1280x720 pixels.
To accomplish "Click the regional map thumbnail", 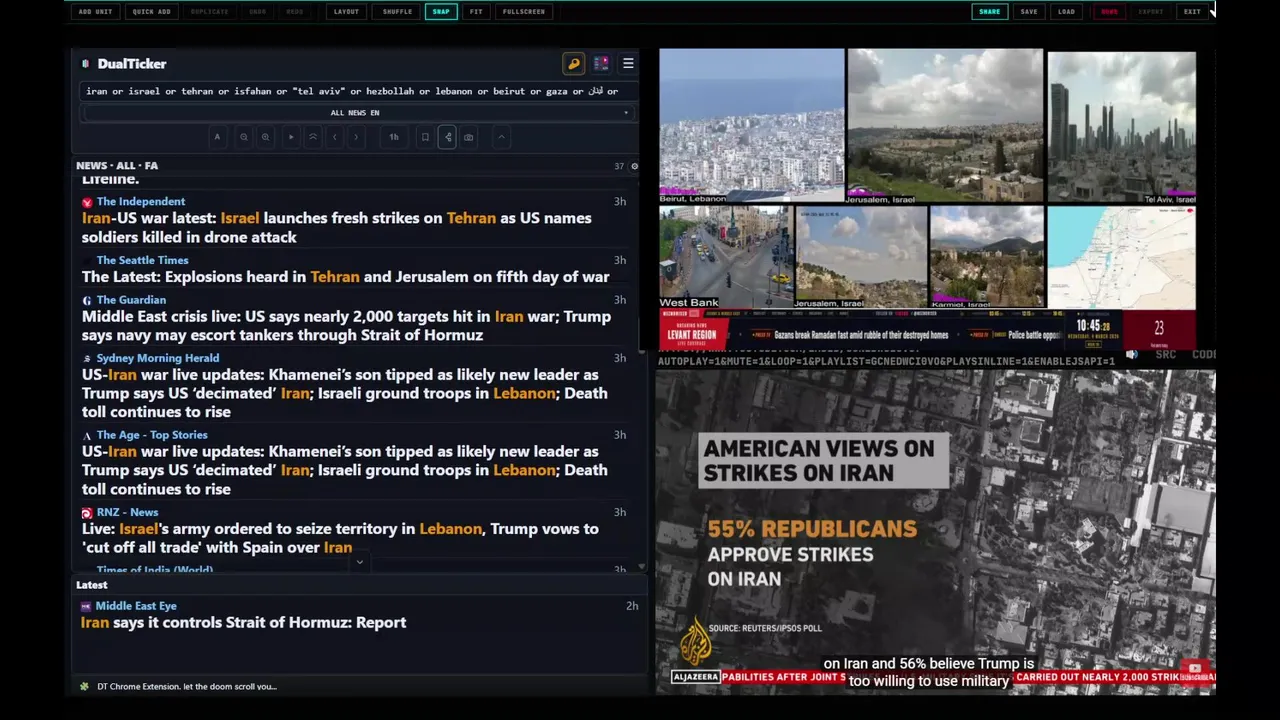I will [1121, 257].
